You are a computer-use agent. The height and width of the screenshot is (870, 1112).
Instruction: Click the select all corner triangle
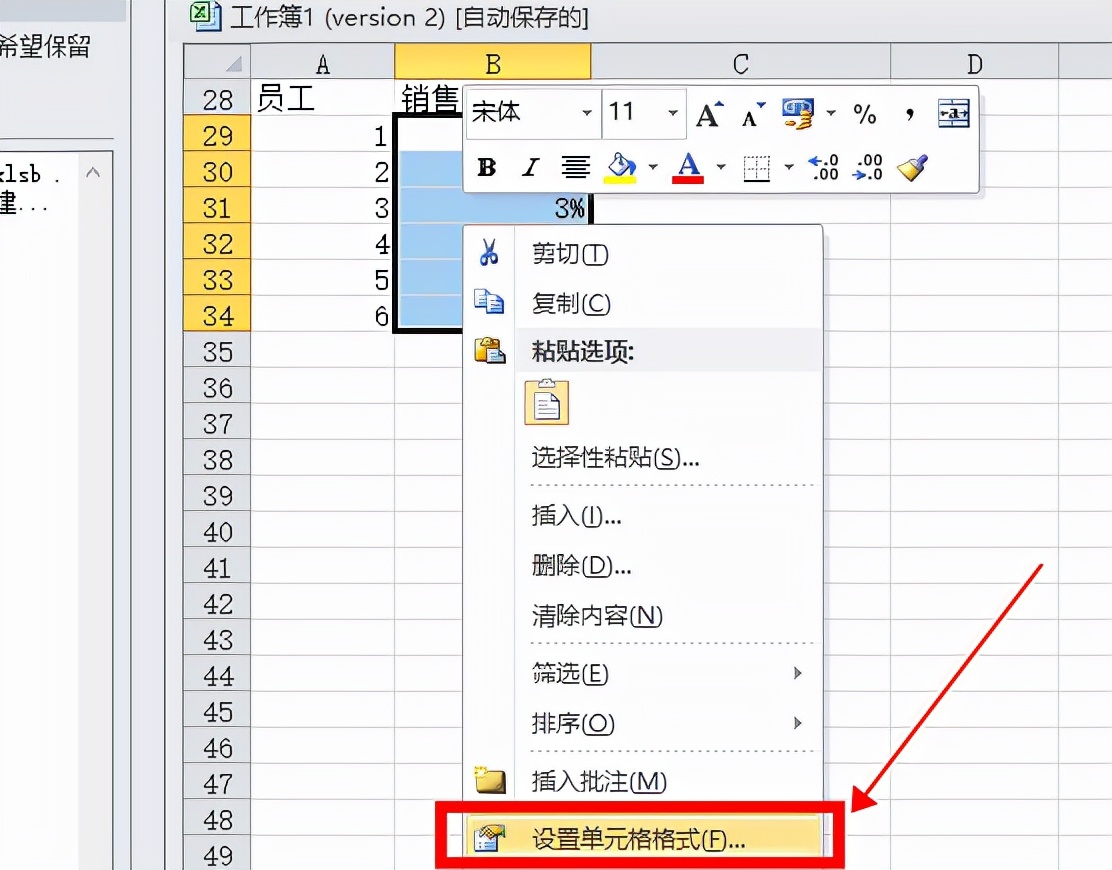tap(218, 62)
